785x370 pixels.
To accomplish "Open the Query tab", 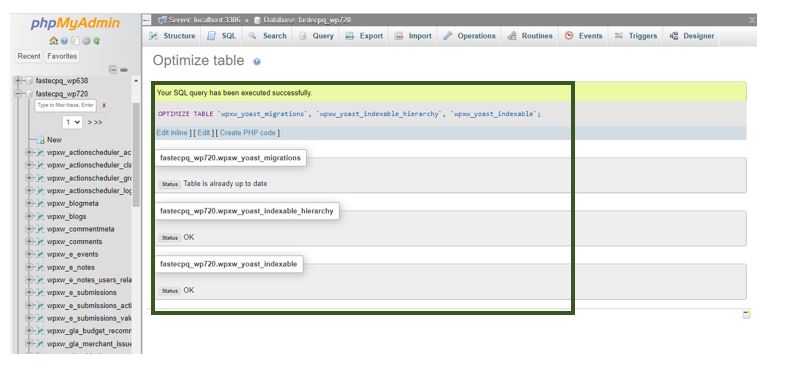I will [x=316, y=36].
